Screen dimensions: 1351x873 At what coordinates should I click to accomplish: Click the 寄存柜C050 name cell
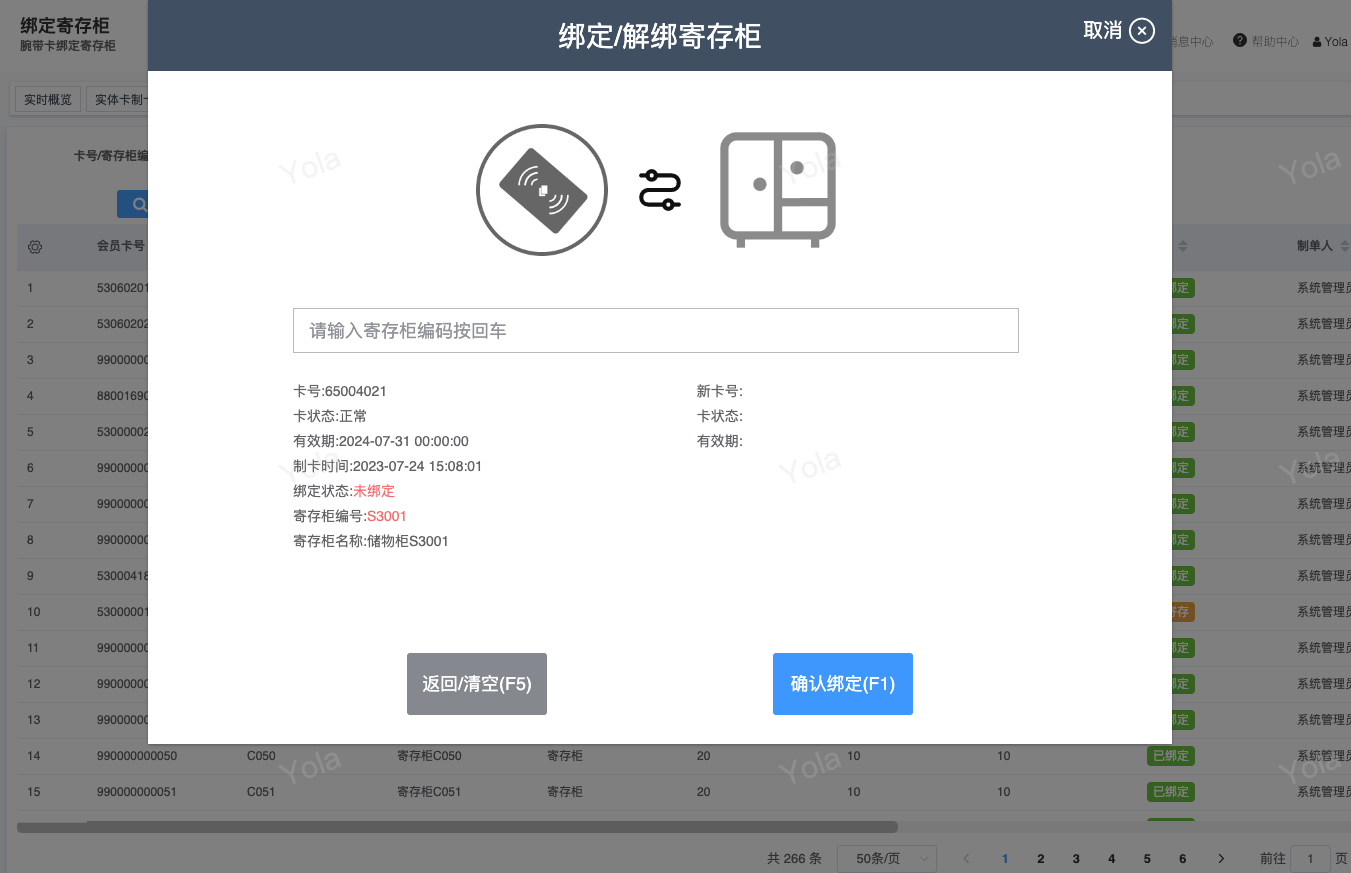[429, 756]
